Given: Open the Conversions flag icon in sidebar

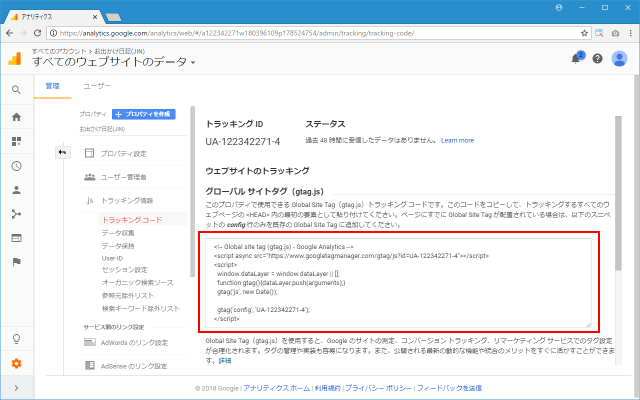Looking at the screenshot, I should click(x=16, y=261).
